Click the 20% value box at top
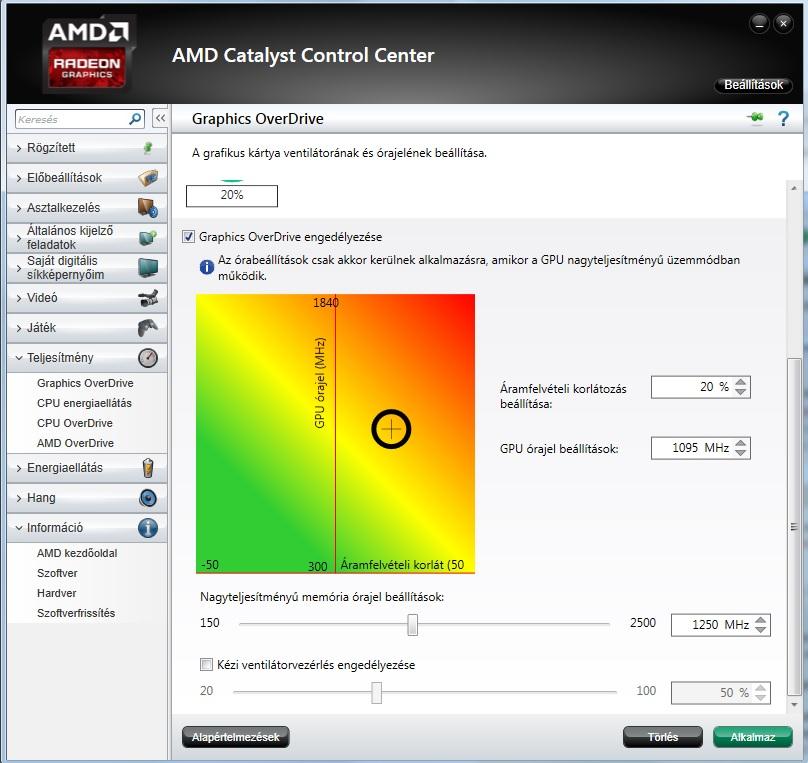 [x=232, y=196]
